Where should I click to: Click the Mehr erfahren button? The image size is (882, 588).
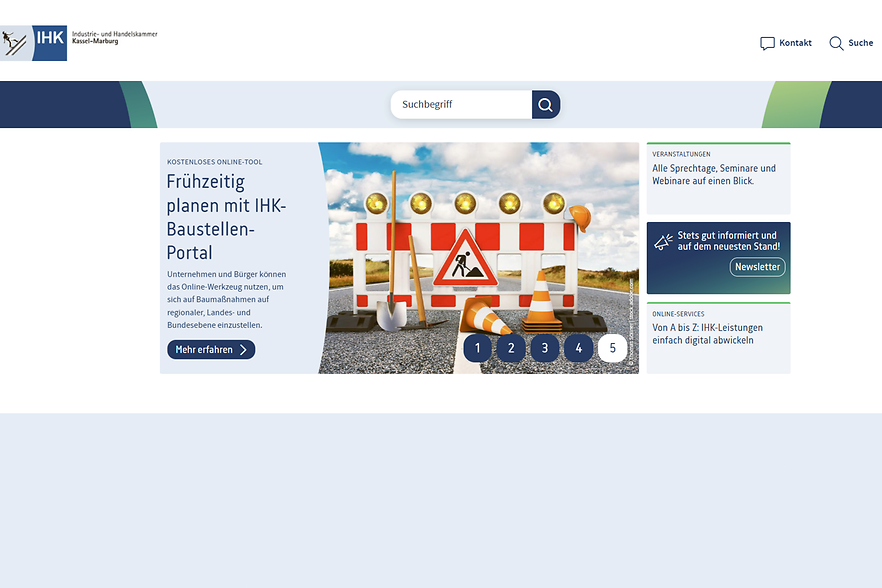(211, 350)
